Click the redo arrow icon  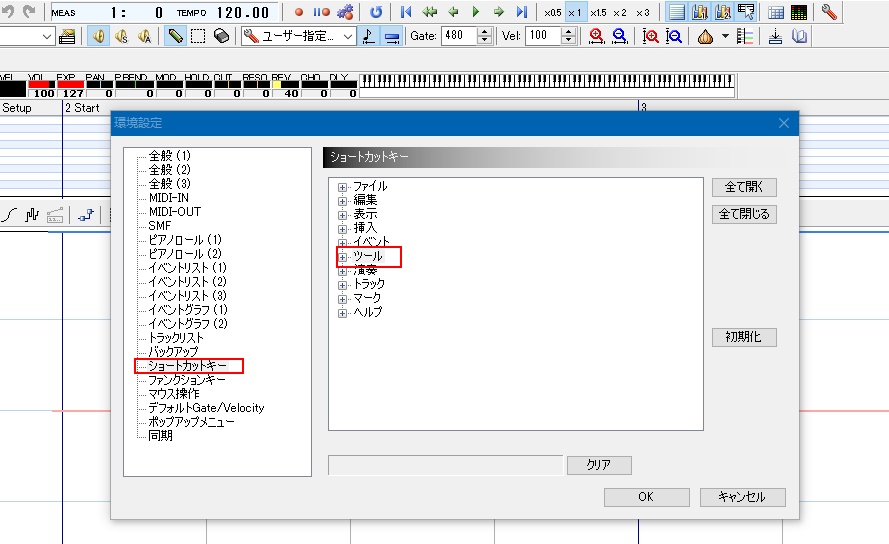(29, 11)
